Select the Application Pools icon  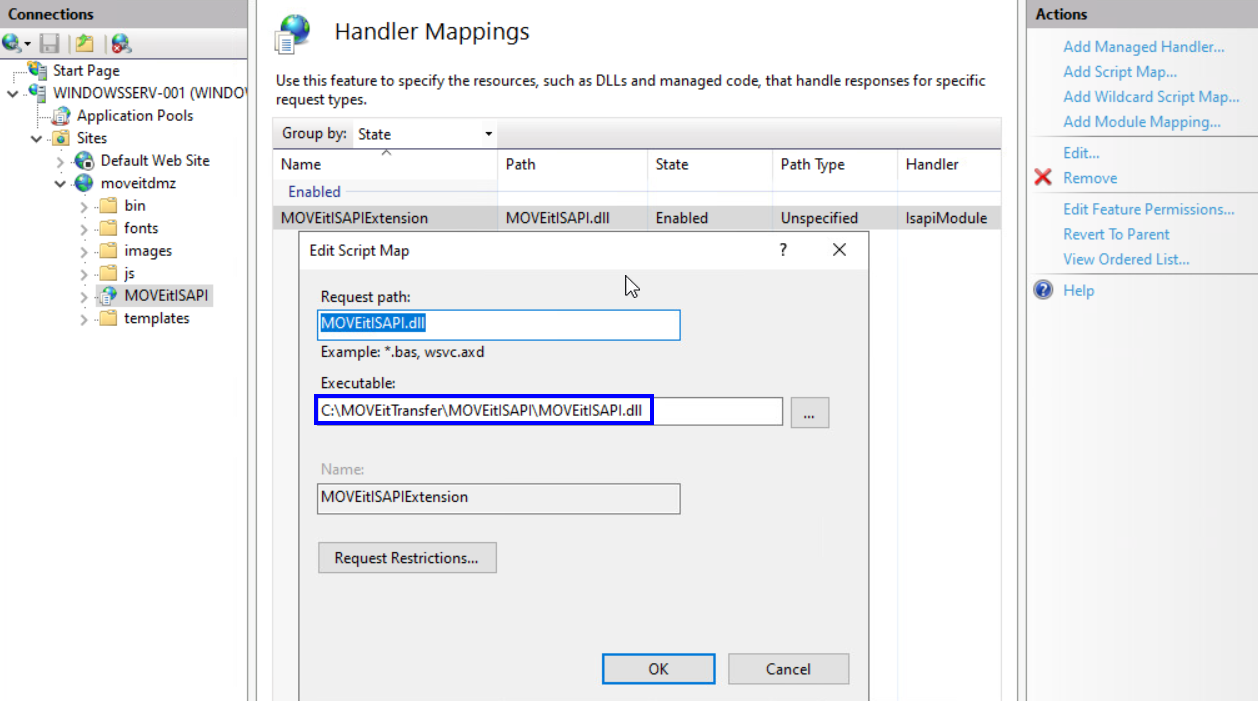pos(62,115)
